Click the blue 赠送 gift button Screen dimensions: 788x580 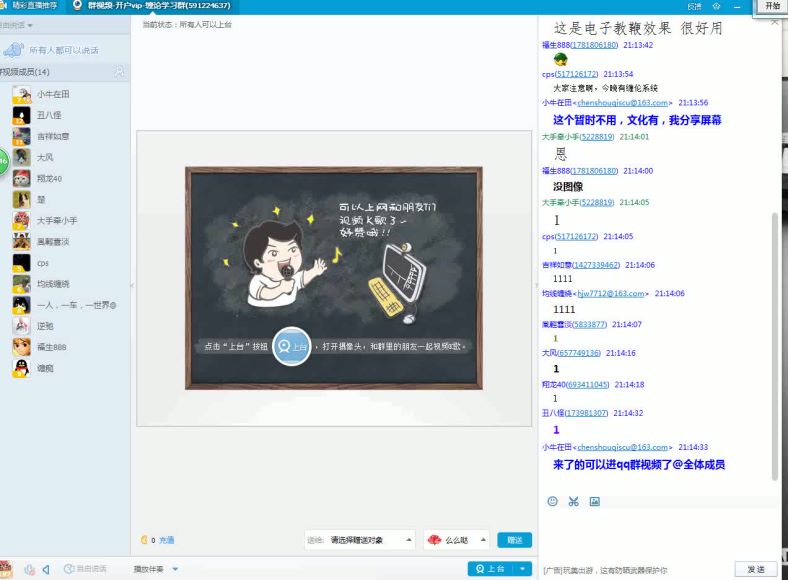tap(514, 540)
